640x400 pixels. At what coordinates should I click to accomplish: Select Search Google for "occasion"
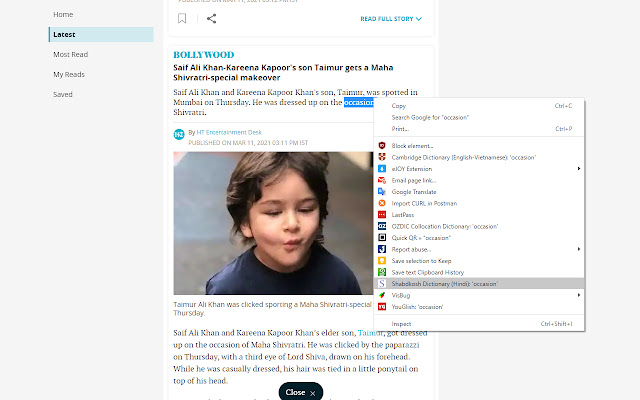[x=479, y=117]
